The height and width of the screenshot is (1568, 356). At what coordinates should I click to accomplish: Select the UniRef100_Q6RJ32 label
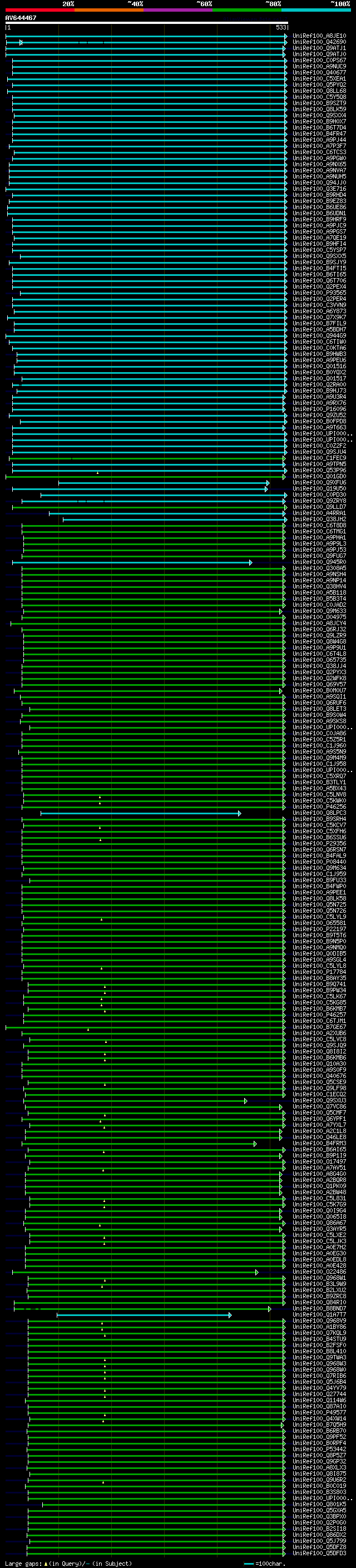coord(319,630)
